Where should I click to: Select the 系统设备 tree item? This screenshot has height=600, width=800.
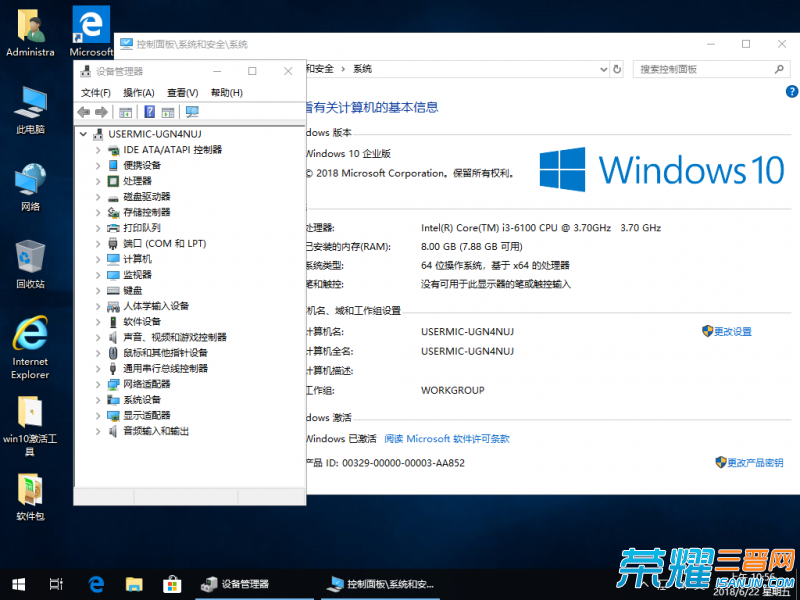tap(142, 399)
